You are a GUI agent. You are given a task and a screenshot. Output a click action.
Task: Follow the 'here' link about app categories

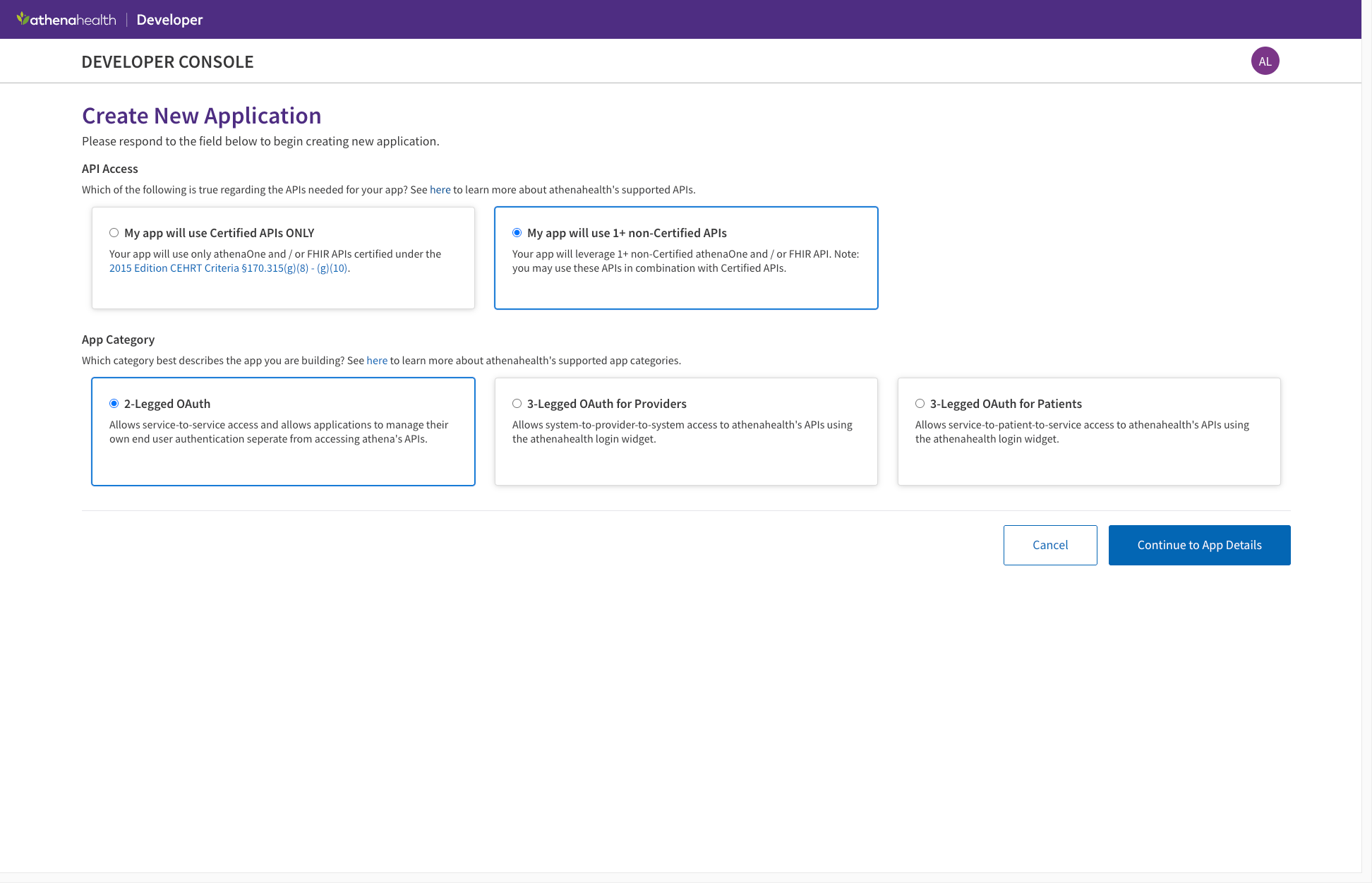coord(377,361)
